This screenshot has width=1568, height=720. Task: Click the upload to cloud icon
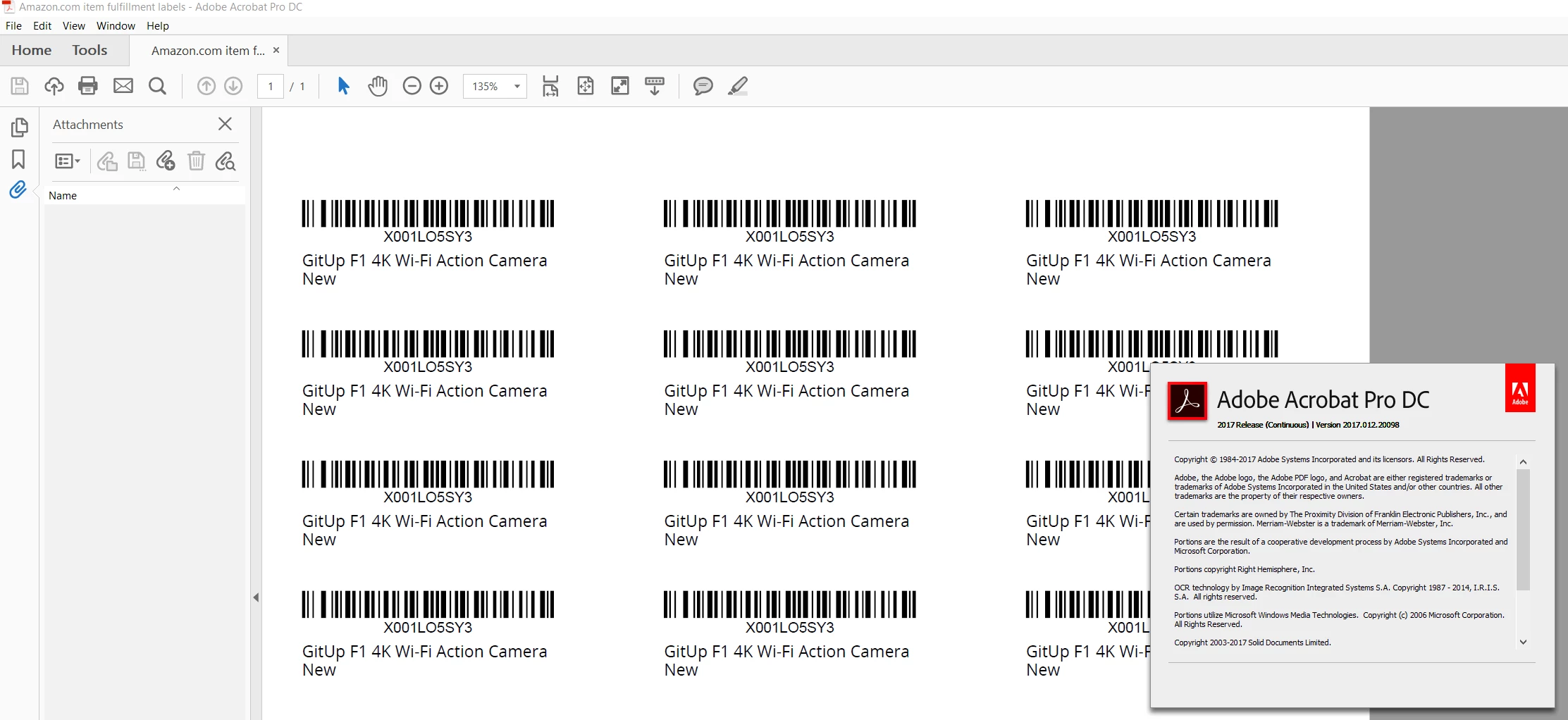54,86
